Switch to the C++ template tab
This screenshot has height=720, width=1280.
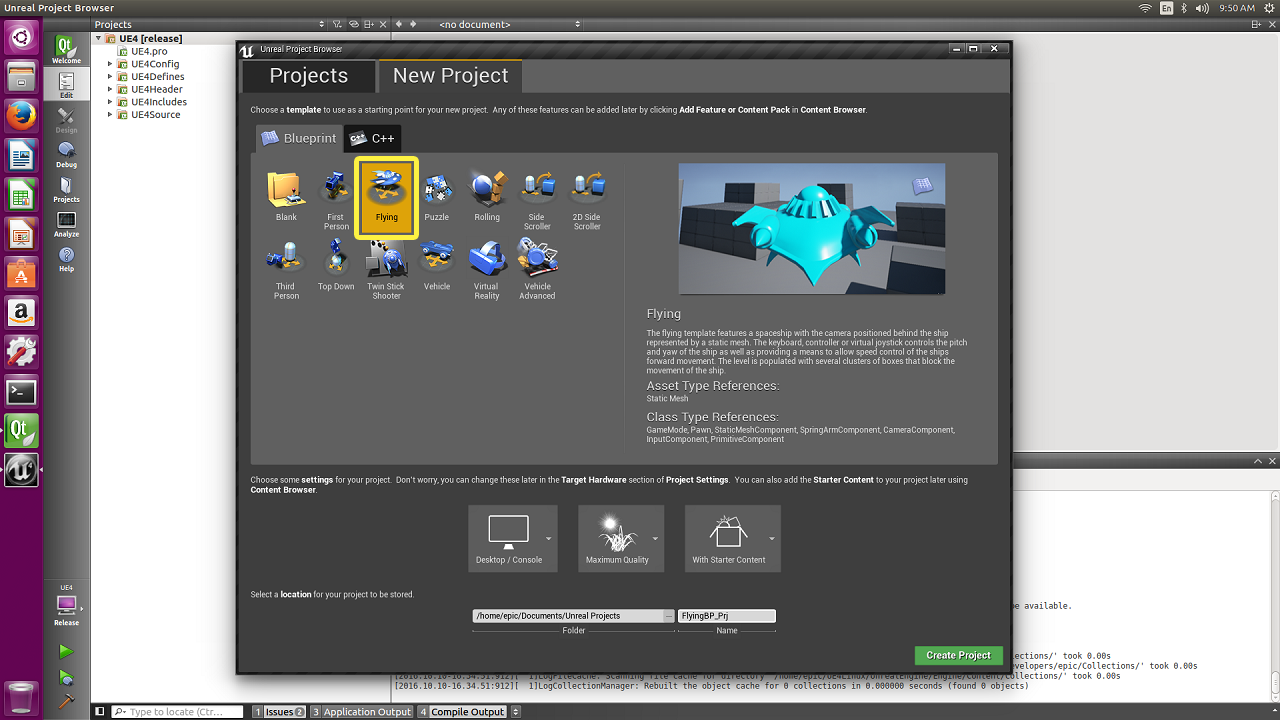pyautogui.click(x=372, y=139)
